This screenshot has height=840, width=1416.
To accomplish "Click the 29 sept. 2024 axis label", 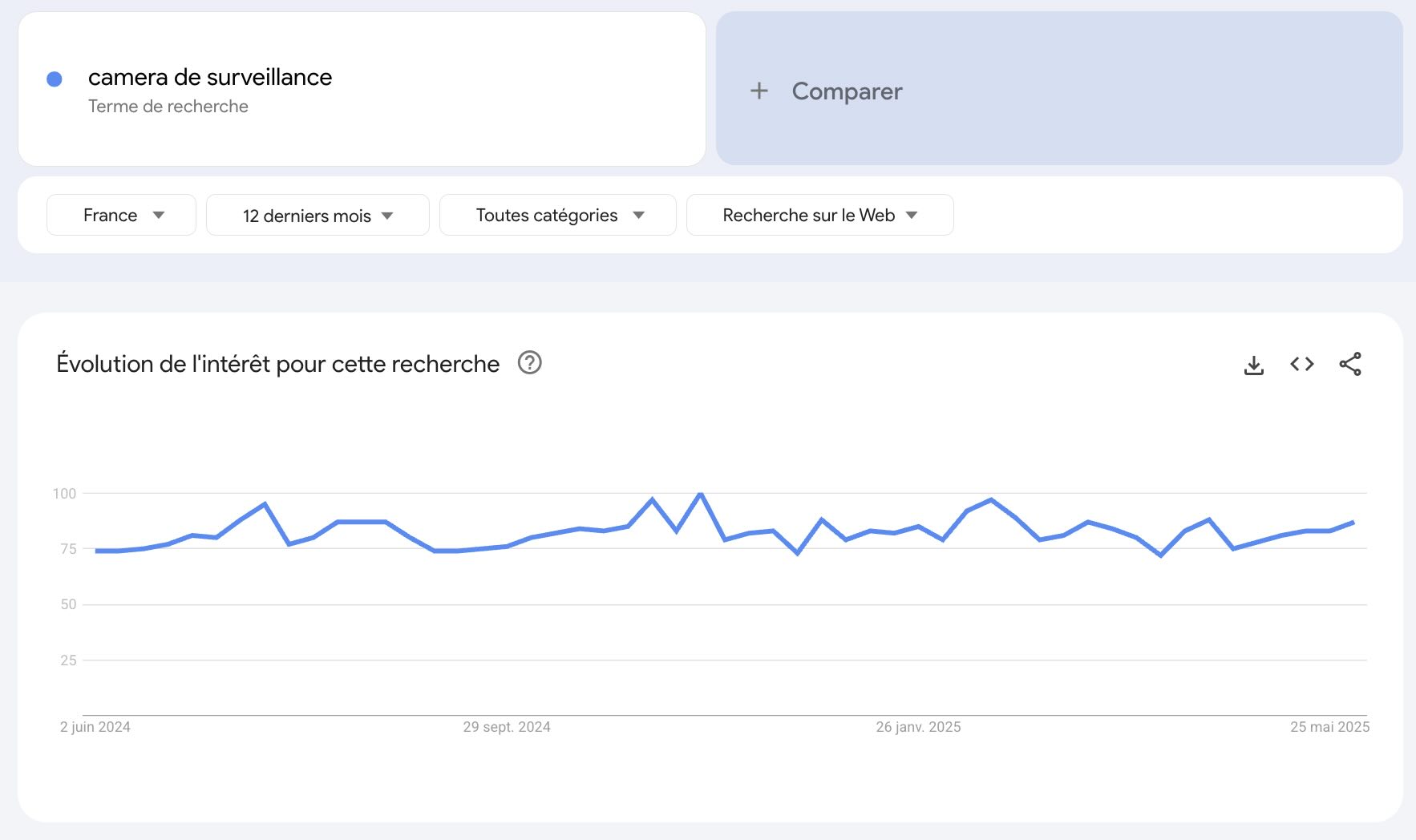I will tap(507, 727).
